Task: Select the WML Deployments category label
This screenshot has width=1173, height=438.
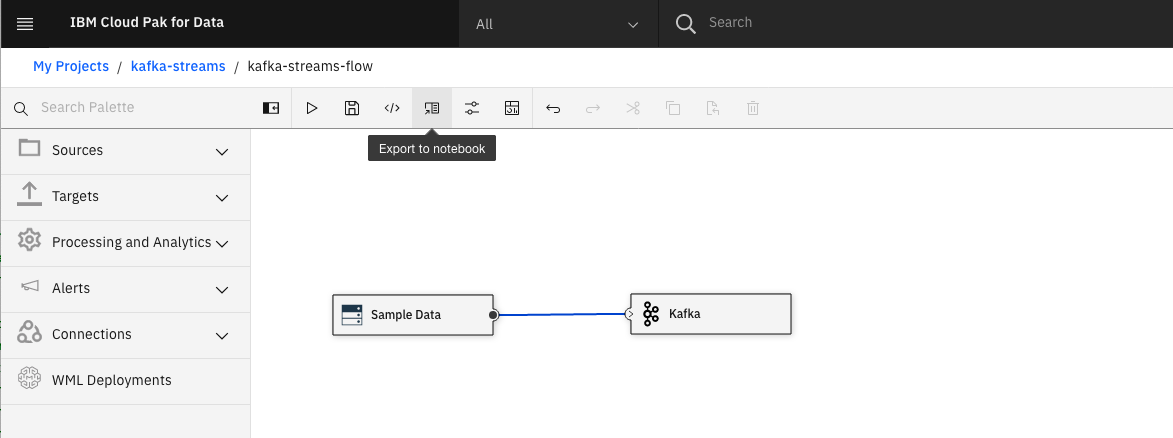Action: (x=111, y=380)
